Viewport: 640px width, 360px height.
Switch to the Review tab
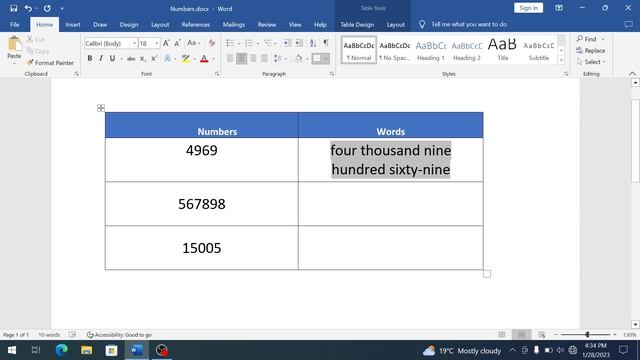(267, 24)
